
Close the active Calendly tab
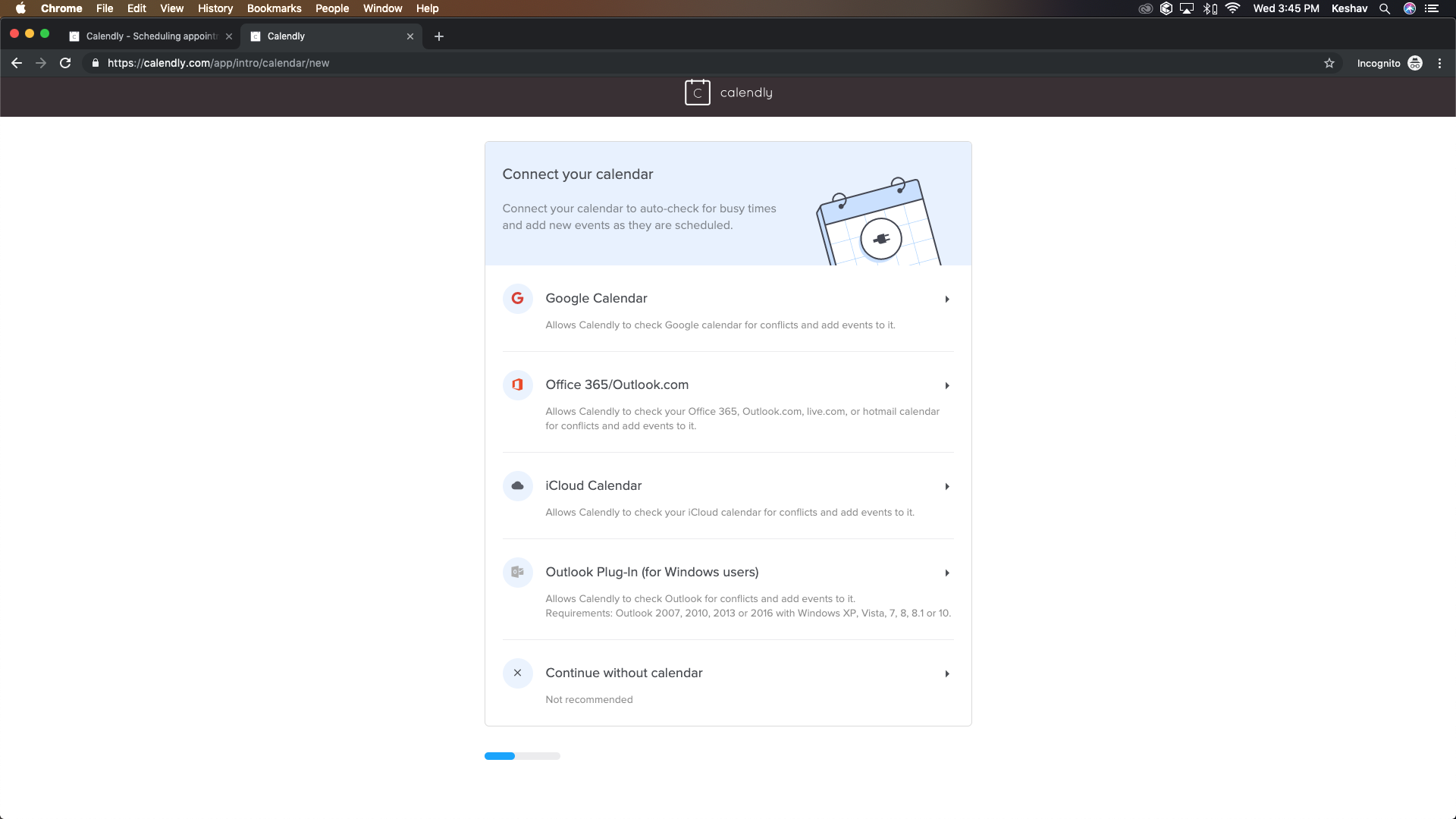[x=410, y=36]
